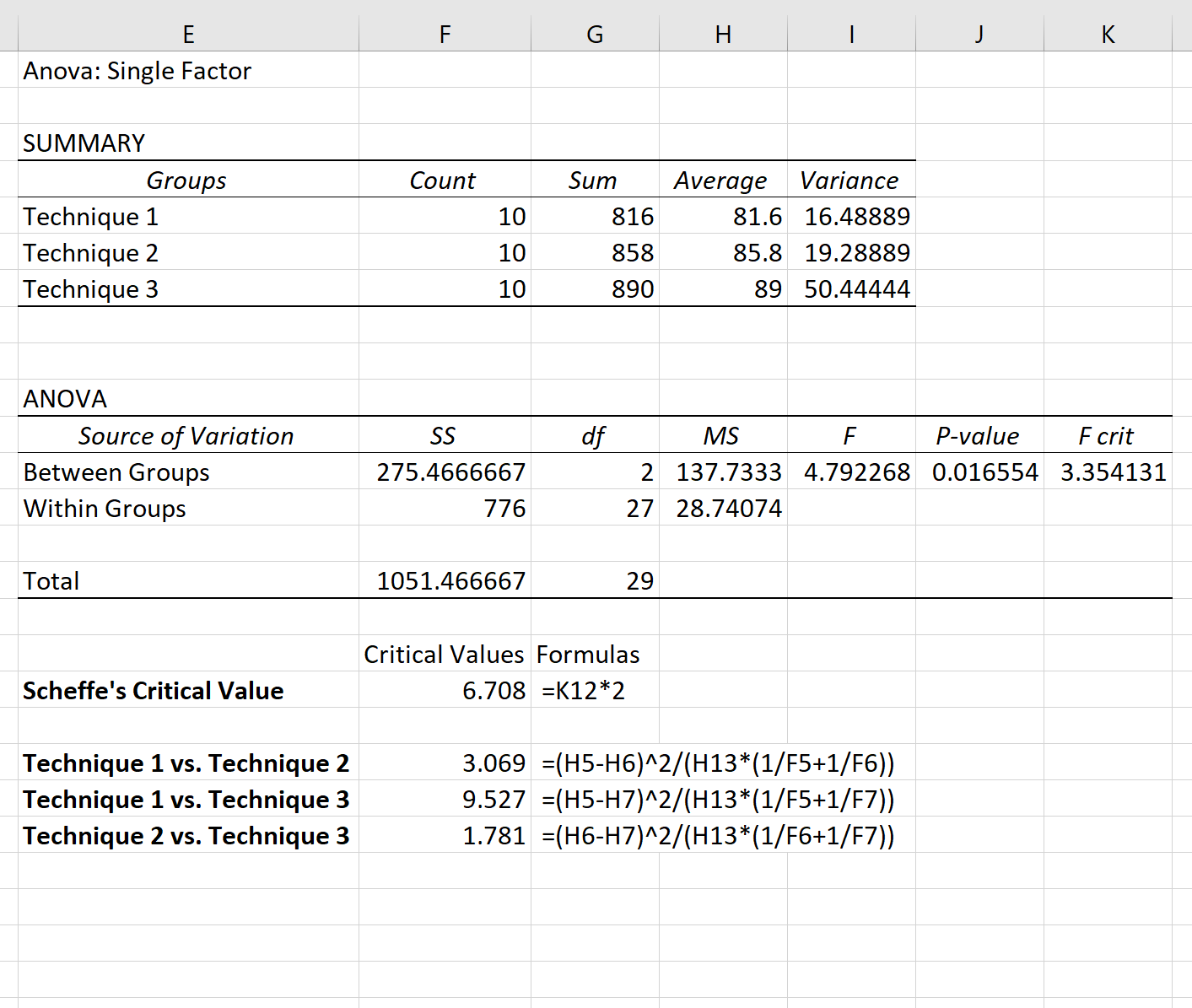Select variance cell 16.48889
The height and width of the screenshot is (1008, 1192).
pyautogui.click(x=851, y=216)
